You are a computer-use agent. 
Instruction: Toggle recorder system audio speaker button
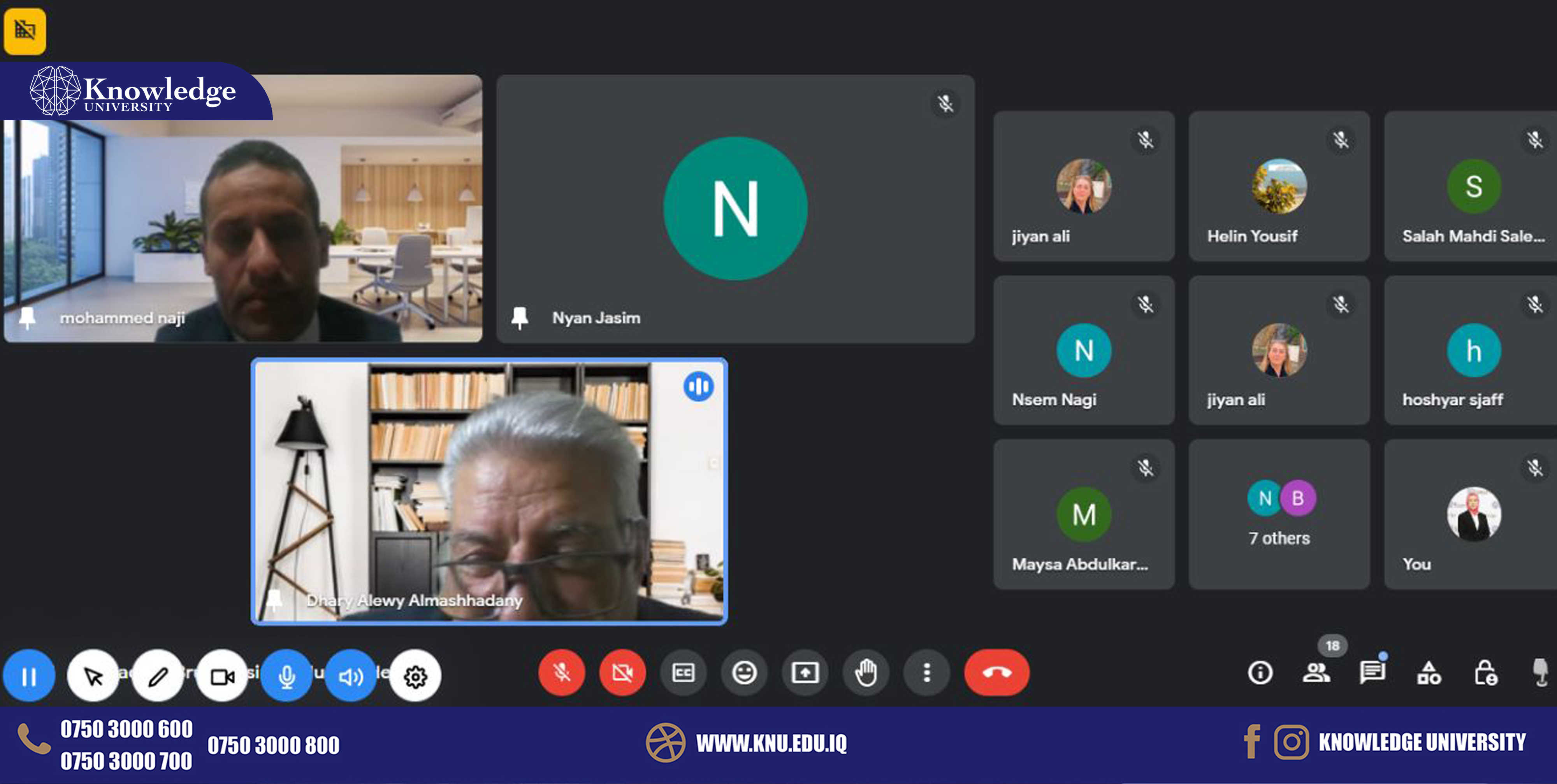pyautogui.click(x=351, y=676)
